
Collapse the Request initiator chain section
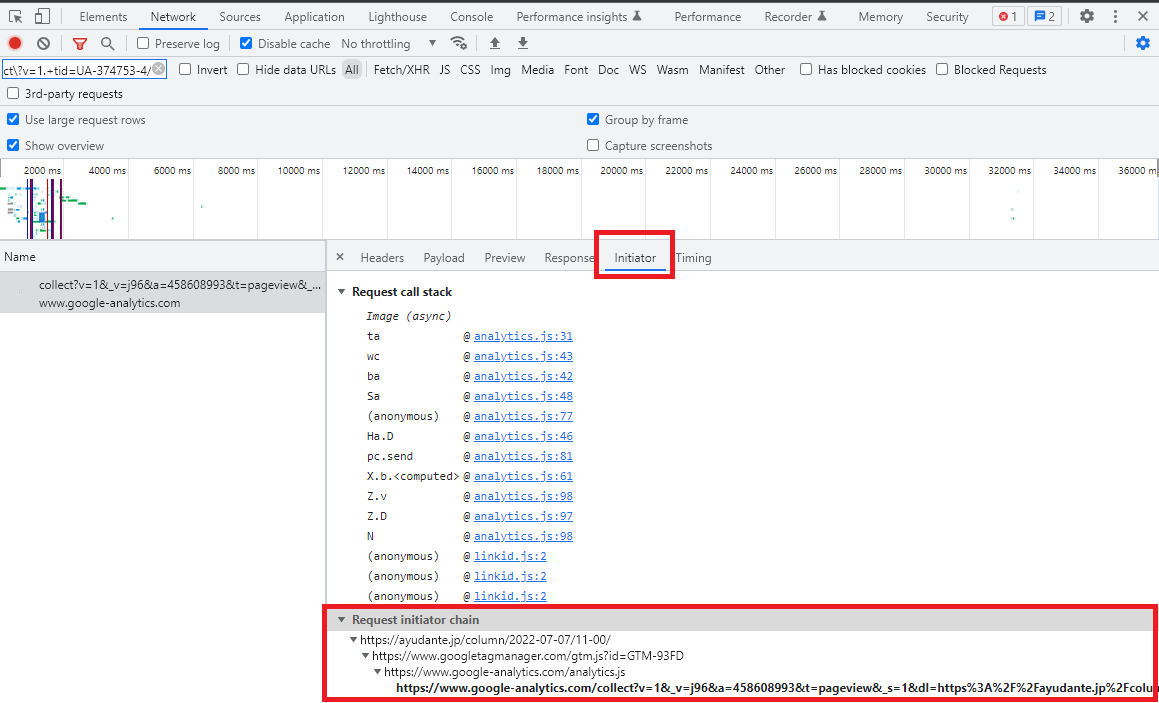(341, 620)
